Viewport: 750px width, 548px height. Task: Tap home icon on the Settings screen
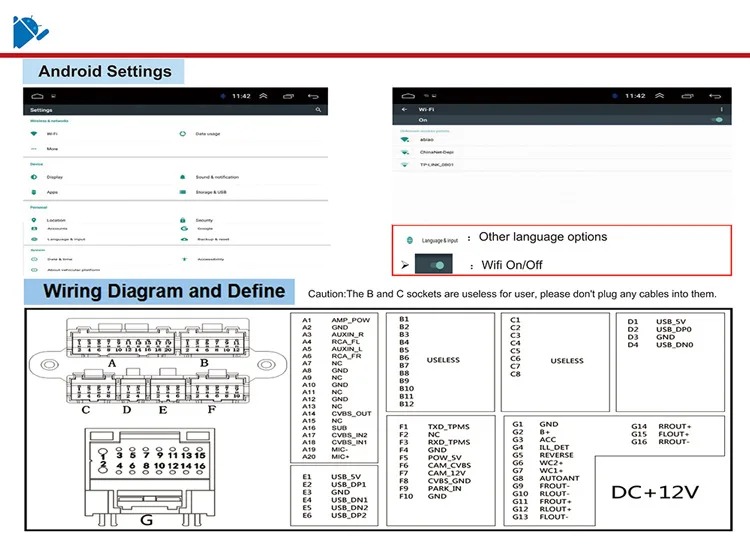pyautogui.click(x=37, y=96)
